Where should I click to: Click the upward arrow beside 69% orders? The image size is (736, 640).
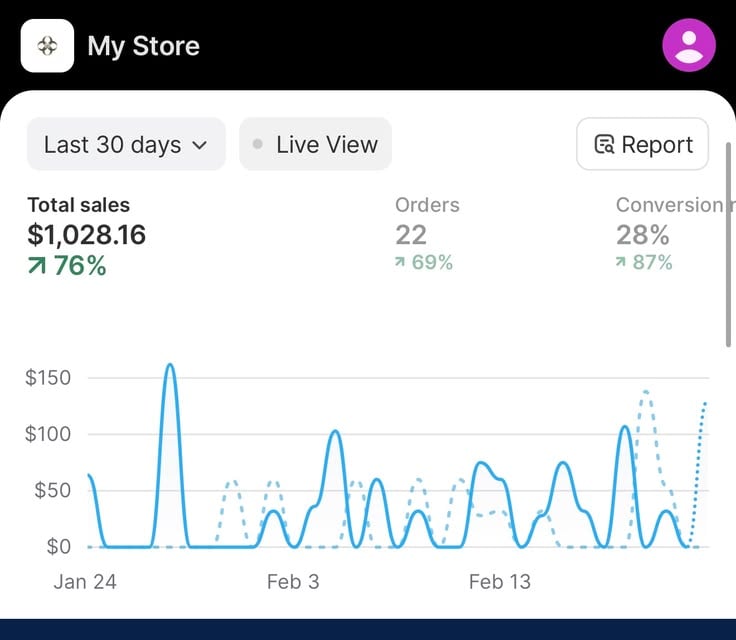[399, 262]
